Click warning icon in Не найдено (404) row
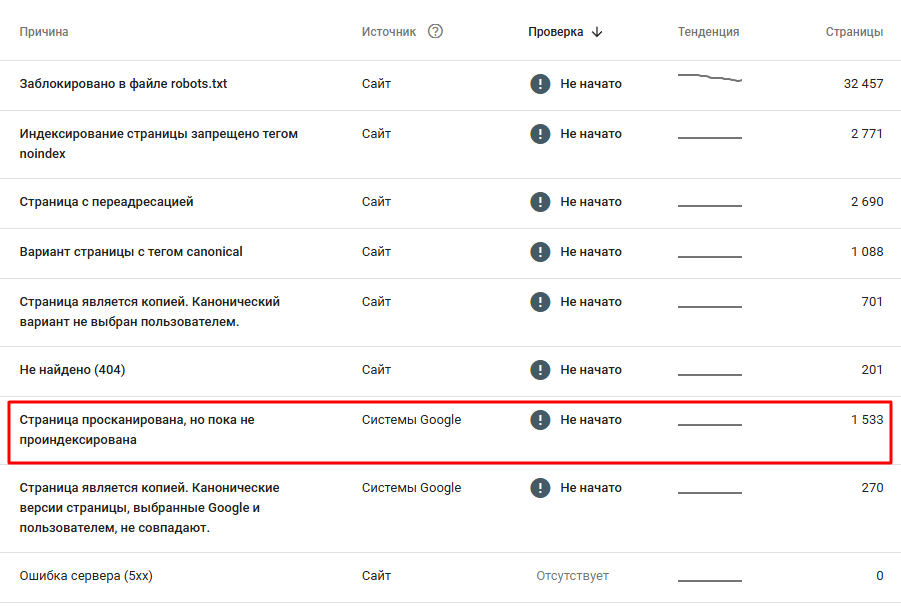This screenshot has height=606, width=901. point(540,370)
